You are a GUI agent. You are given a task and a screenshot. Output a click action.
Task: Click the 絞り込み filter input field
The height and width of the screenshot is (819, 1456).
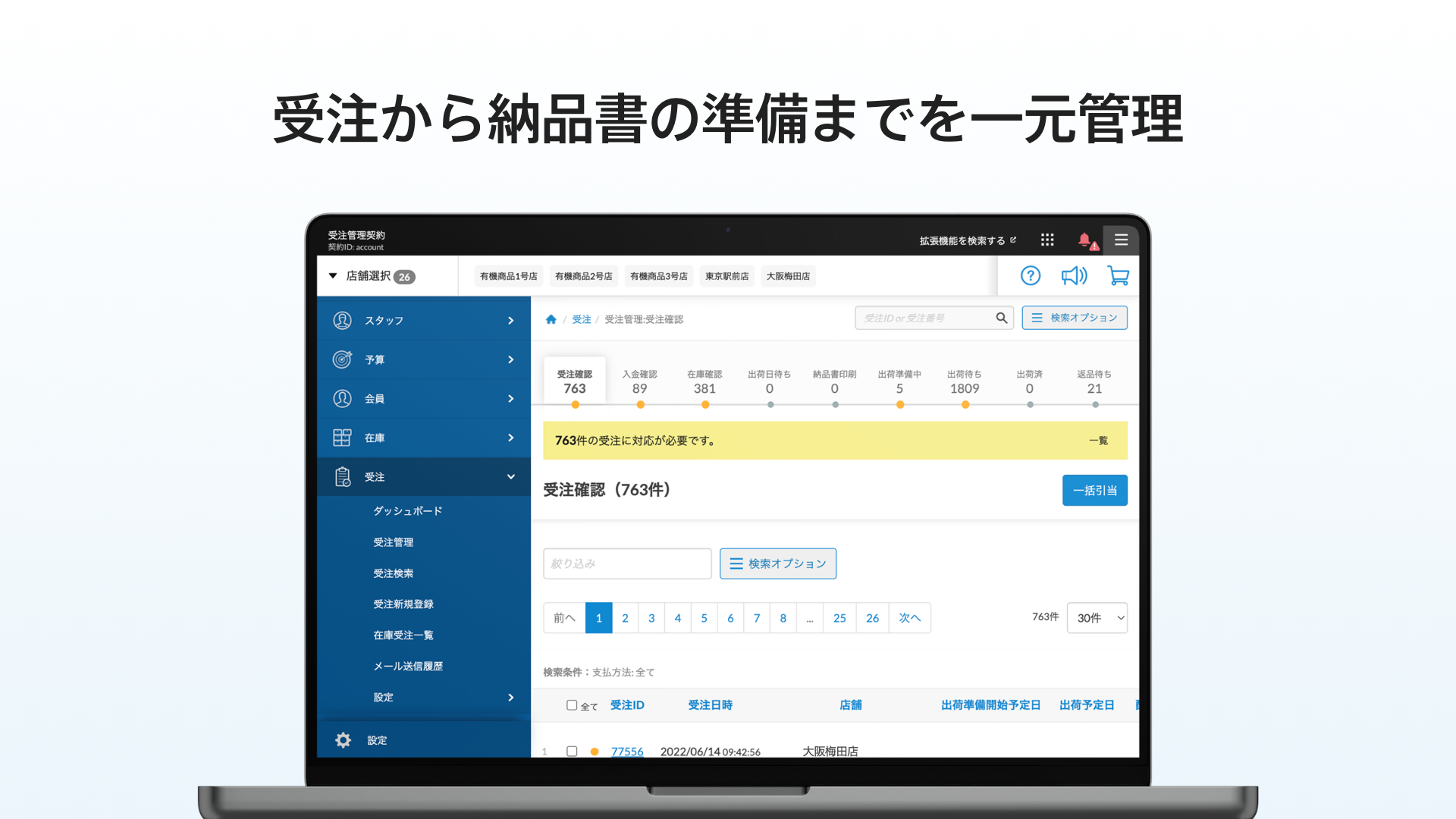coord(627,563)
